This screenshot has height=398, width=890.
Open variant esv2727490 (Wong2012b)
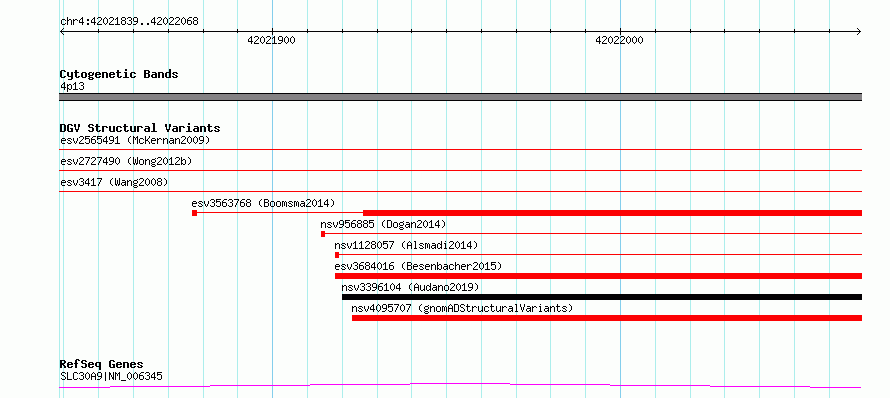click(x=126, y=161)
